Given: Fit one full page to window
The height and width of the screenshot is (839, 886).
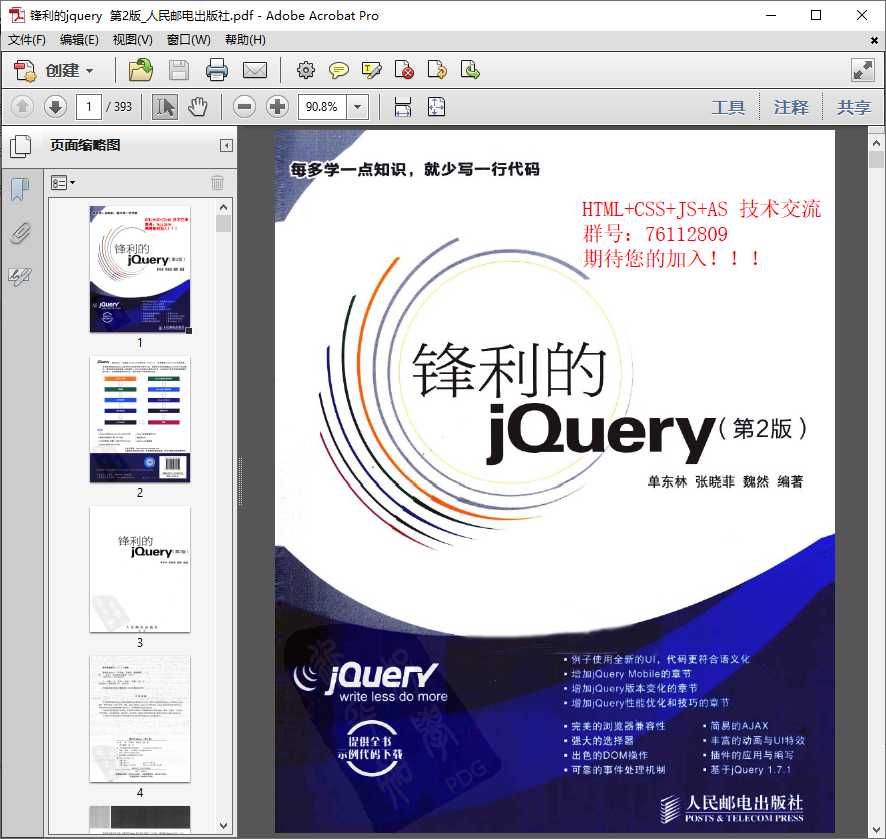Looking at the screenshot, I should click(436, 107).
